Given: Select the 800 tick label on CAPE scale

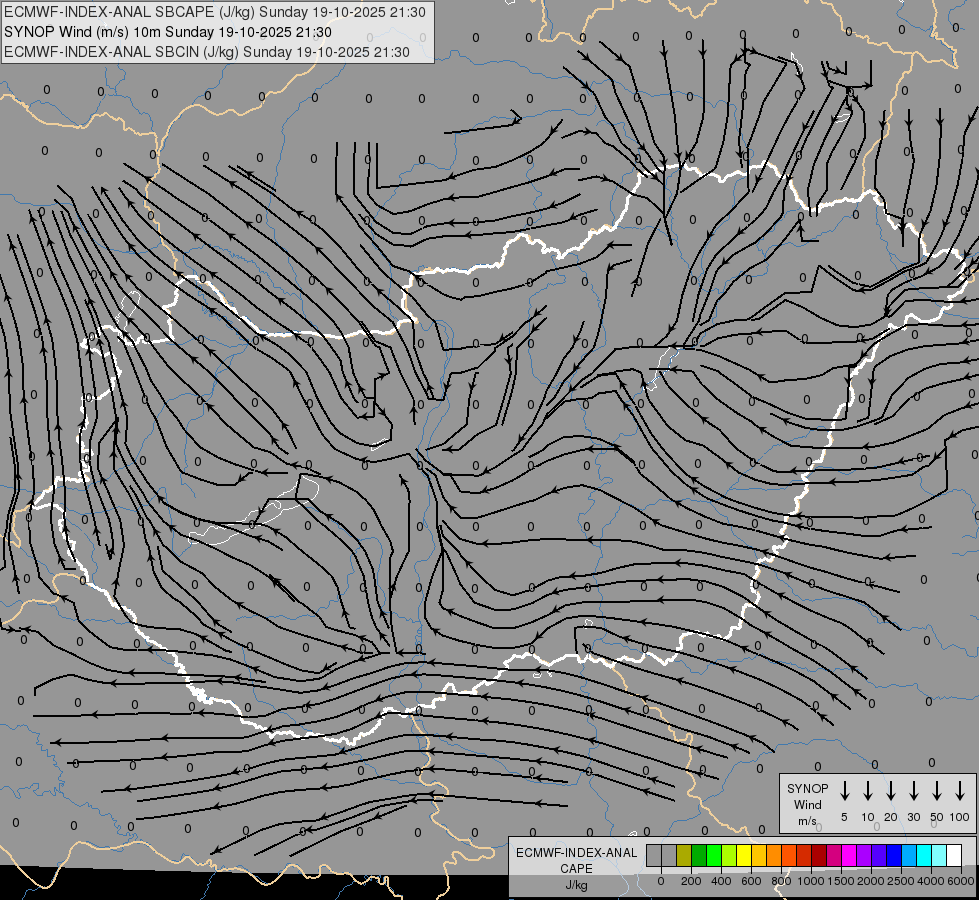Looking at the screenshot, I should pyautogui.click(x=781, y=881).
